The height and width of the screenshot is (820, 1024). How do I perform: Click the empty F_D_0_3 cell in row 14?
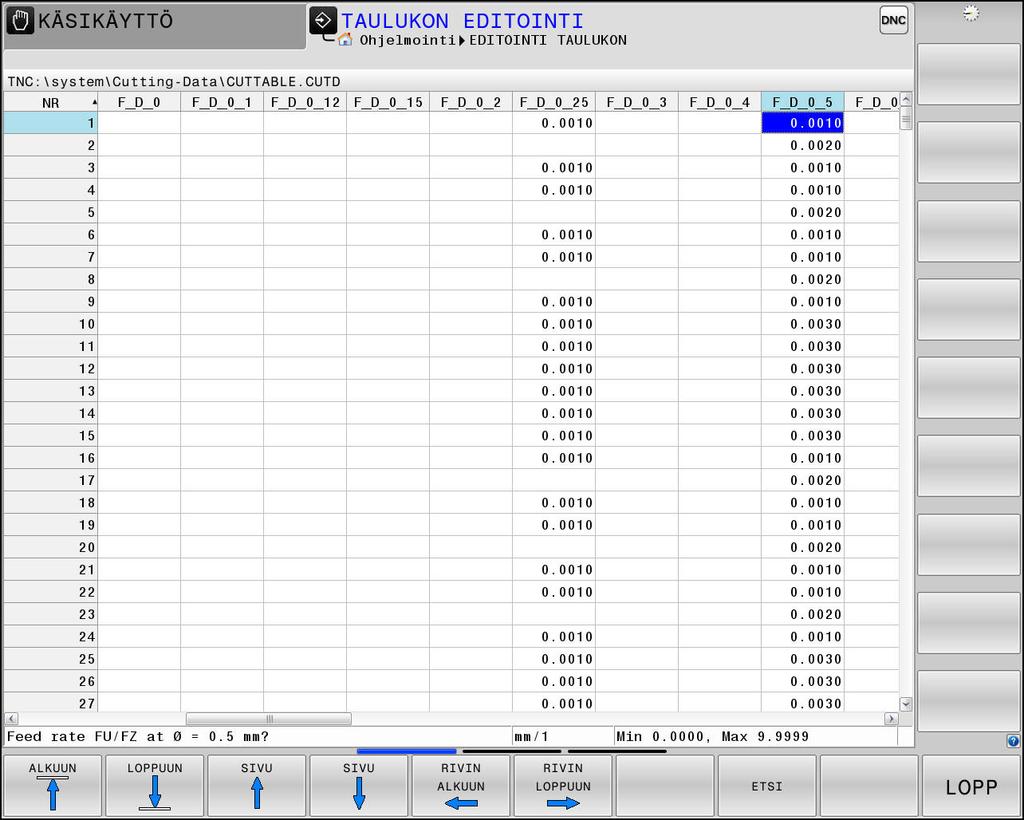pos(637,413)
